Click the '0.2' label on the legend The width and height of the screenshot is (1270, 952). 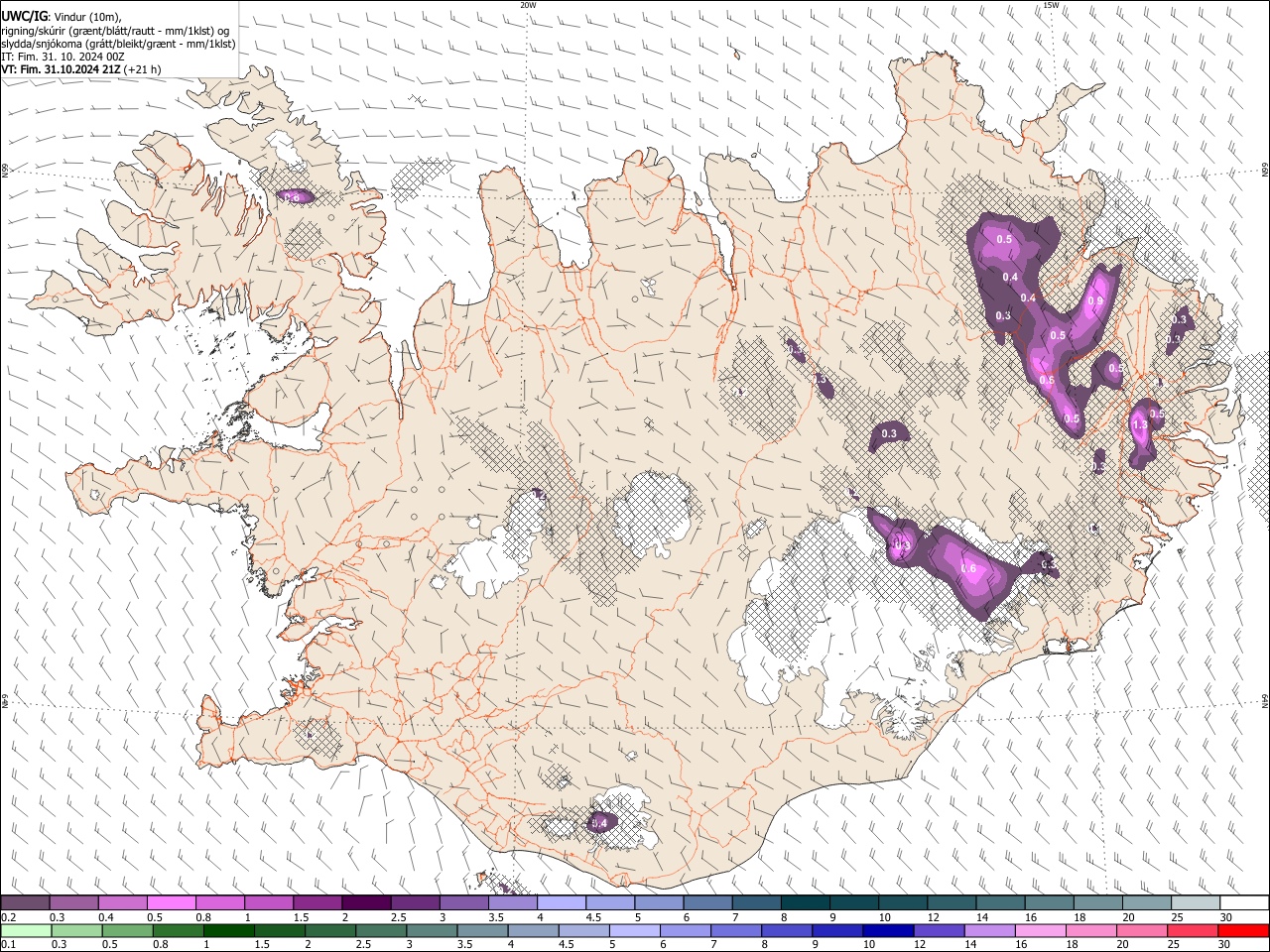tap(8, 917)
